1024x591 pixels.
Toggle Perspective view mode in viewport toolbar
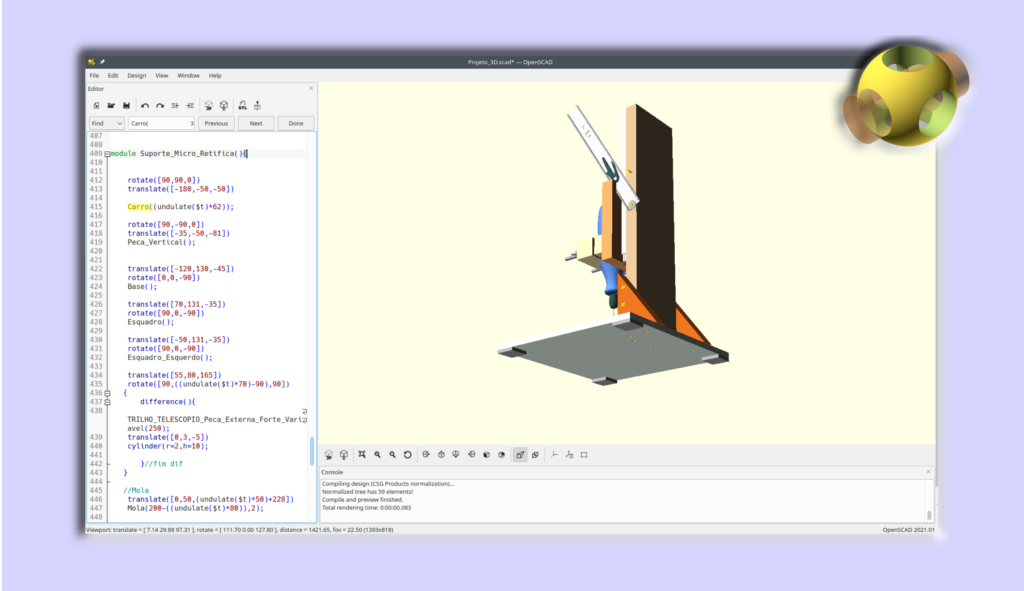point(520,455)
